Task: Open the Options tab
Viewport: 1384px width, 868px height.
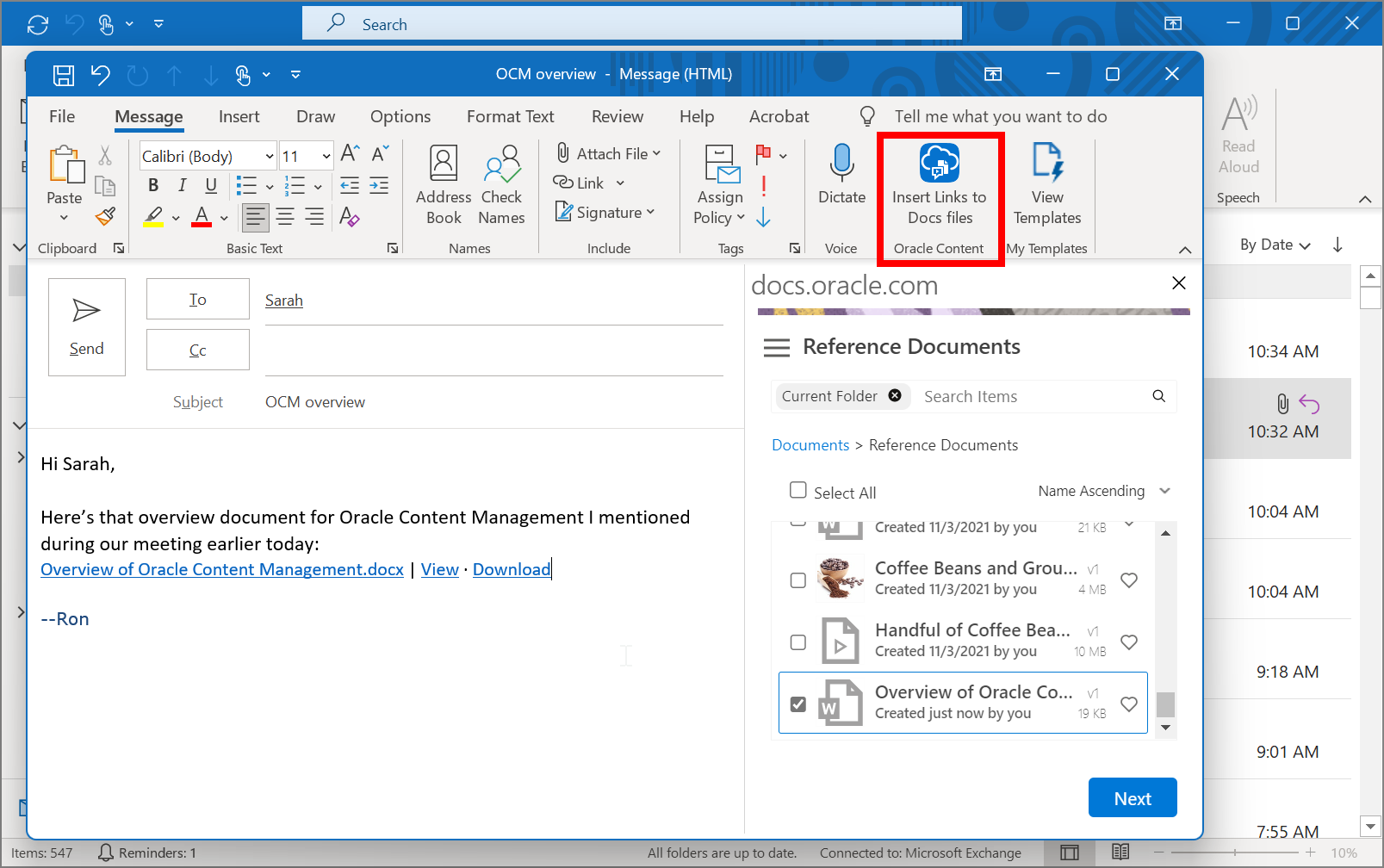Action: [x=400, y=117]
